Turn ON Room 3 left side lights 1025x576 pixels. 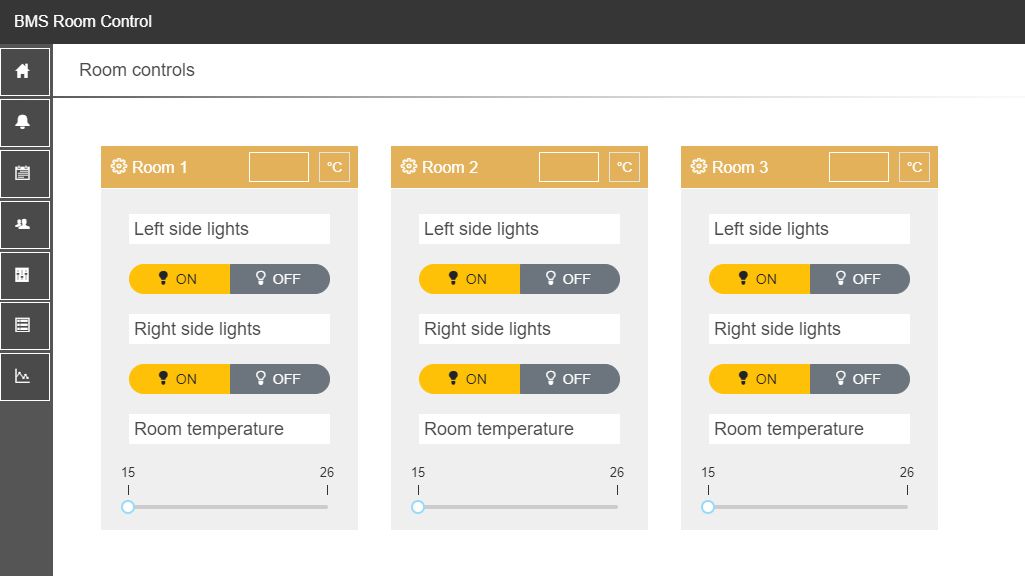(759, 279)
